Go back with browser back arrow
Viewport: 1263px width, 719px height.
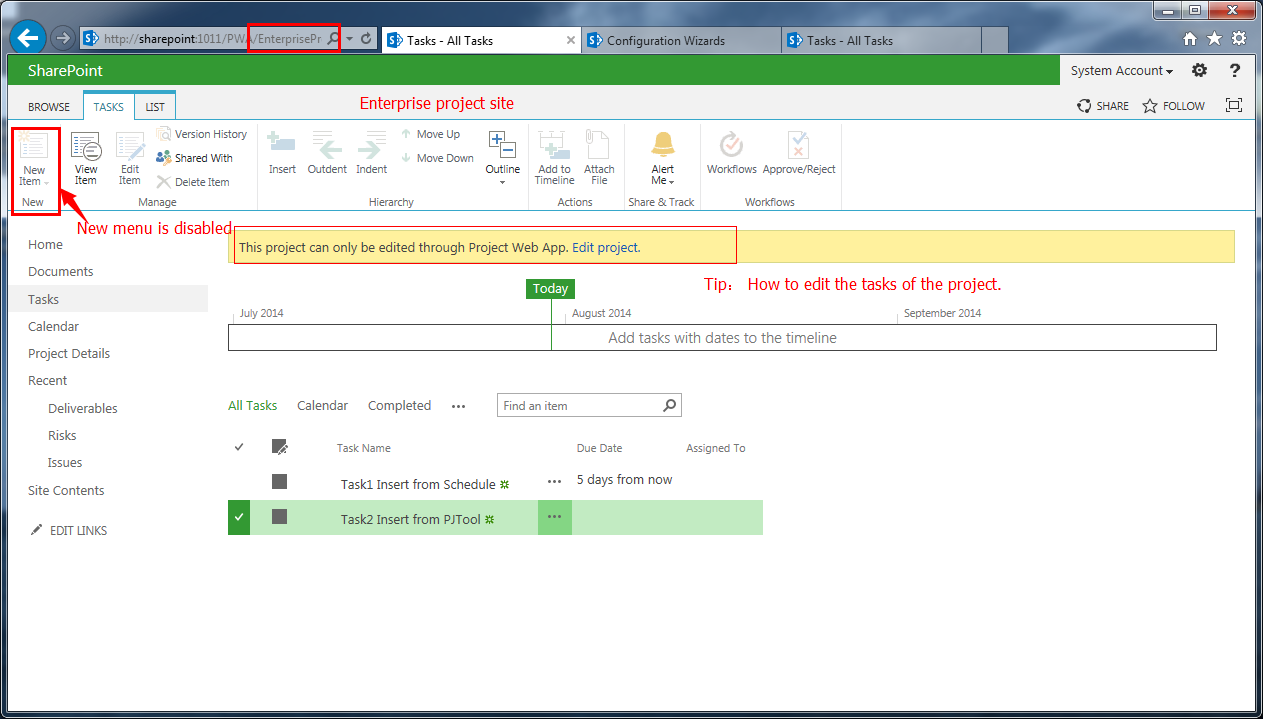(x=28, y=38)
